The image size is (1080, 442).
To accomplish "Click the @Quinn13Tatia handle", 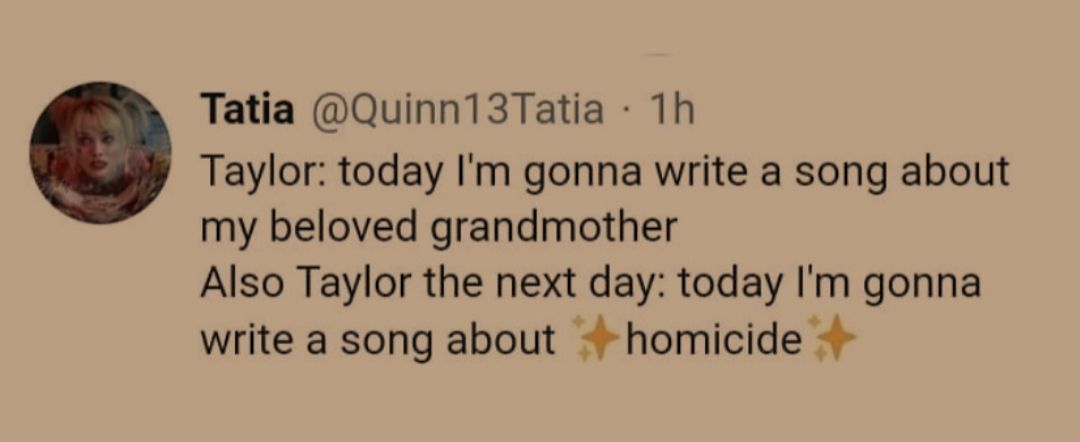I will pos(458,110).
